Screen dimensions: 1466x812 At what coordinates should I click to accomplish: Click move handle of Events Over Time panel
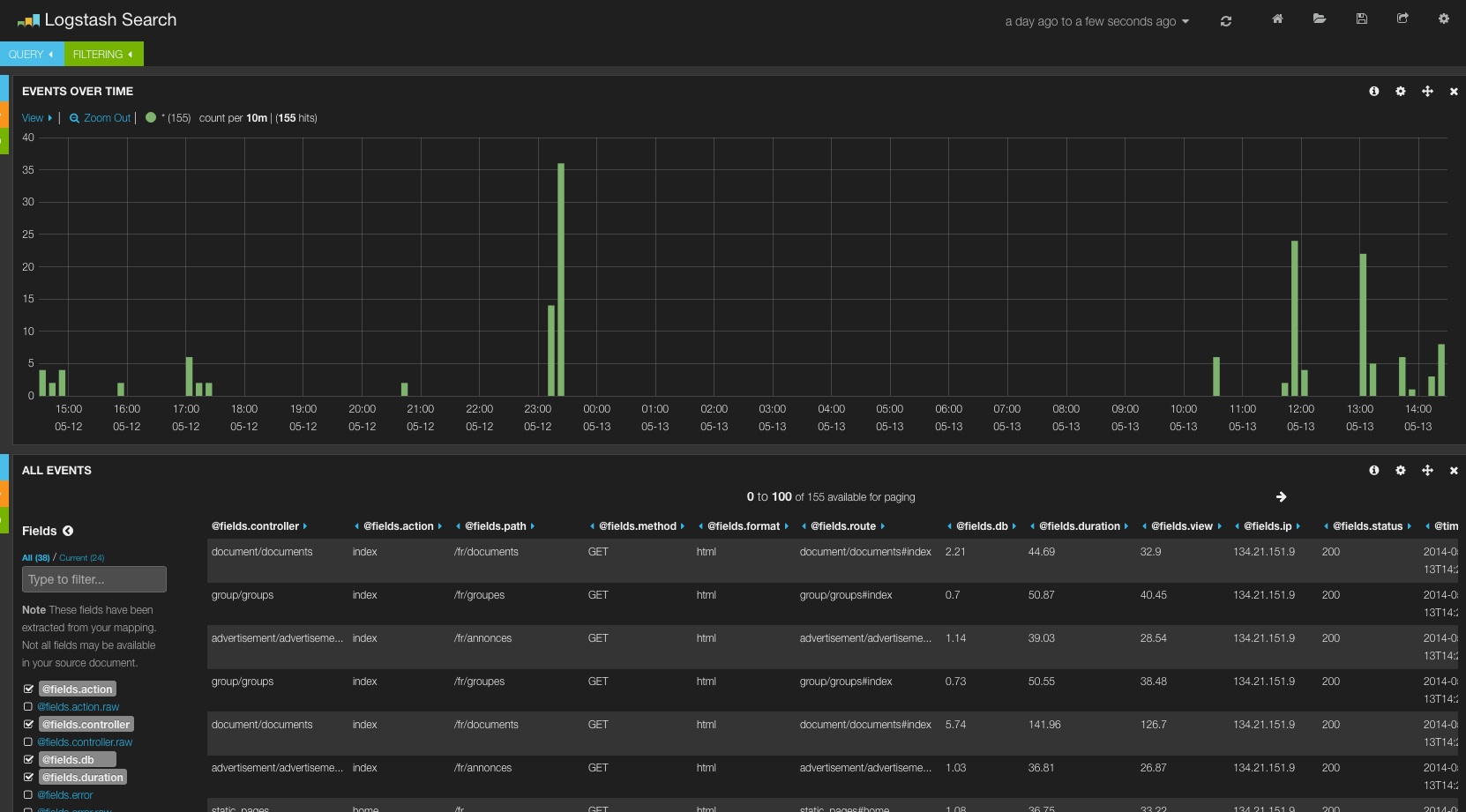click(x=1427, y=92)
